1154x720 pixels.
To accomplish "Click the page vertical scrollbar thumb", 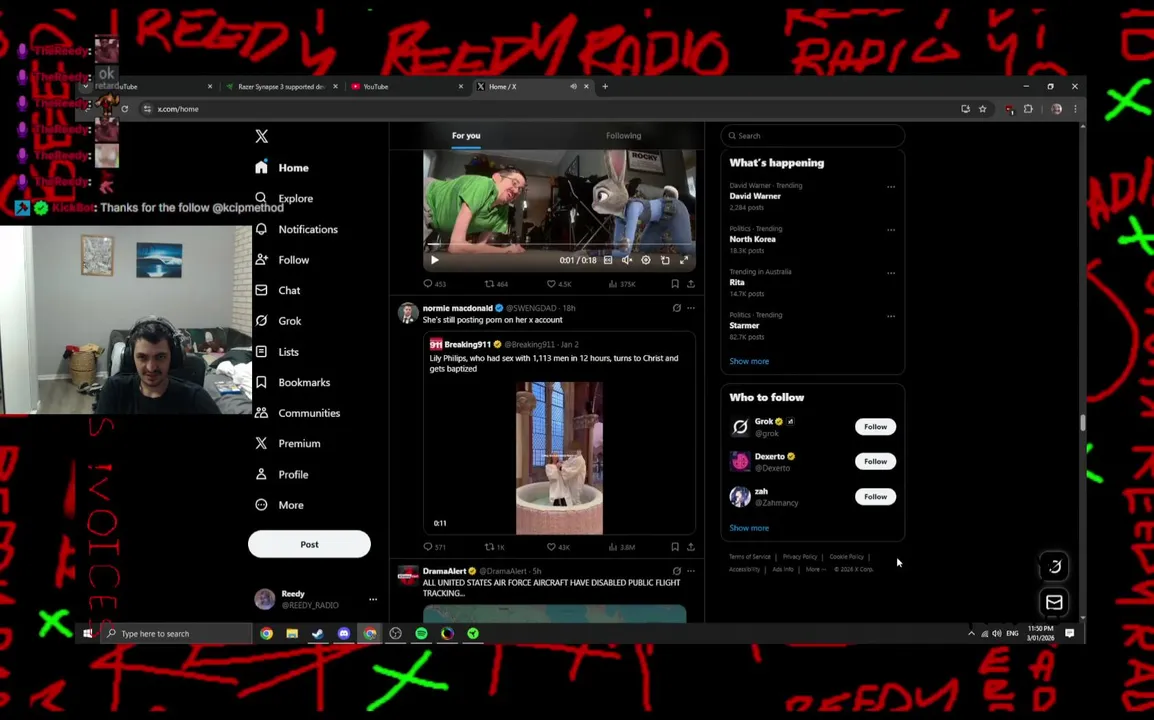I will [x=1083, y=423].
